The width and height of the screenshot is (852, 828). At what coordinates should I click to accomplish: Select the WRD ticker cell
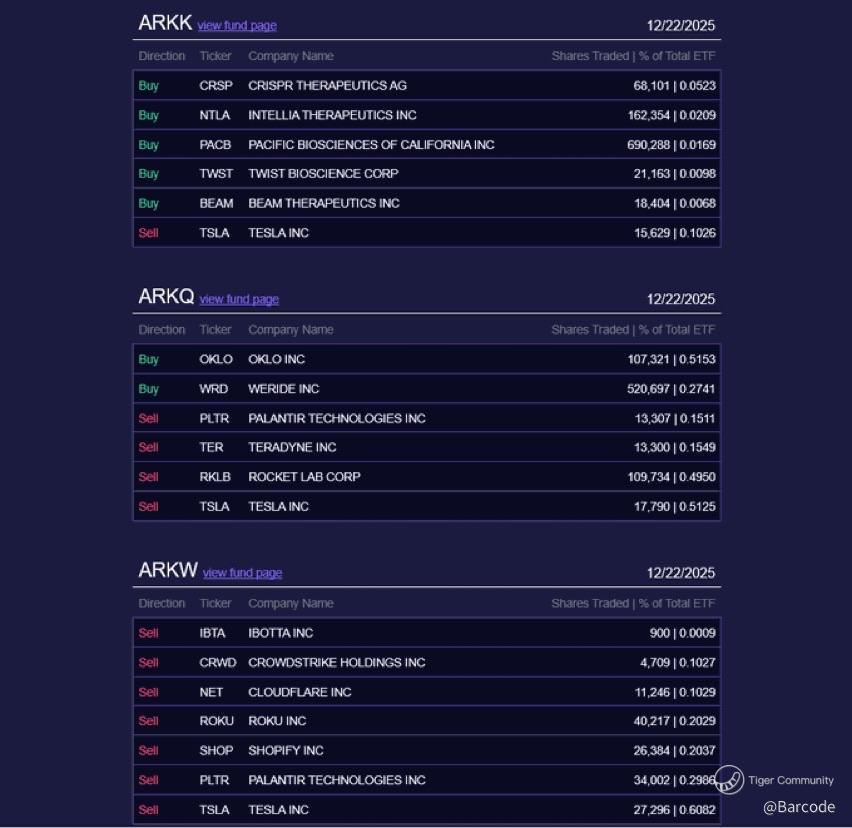[x=214, y=389]
